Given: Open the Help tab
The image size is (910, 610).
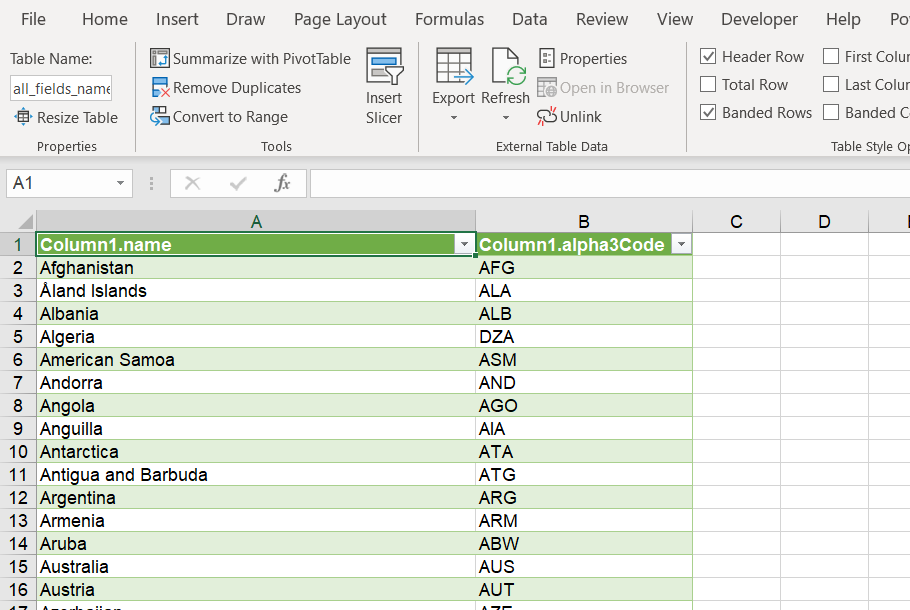Looking at the screenshot, I should tap(843, 19).
